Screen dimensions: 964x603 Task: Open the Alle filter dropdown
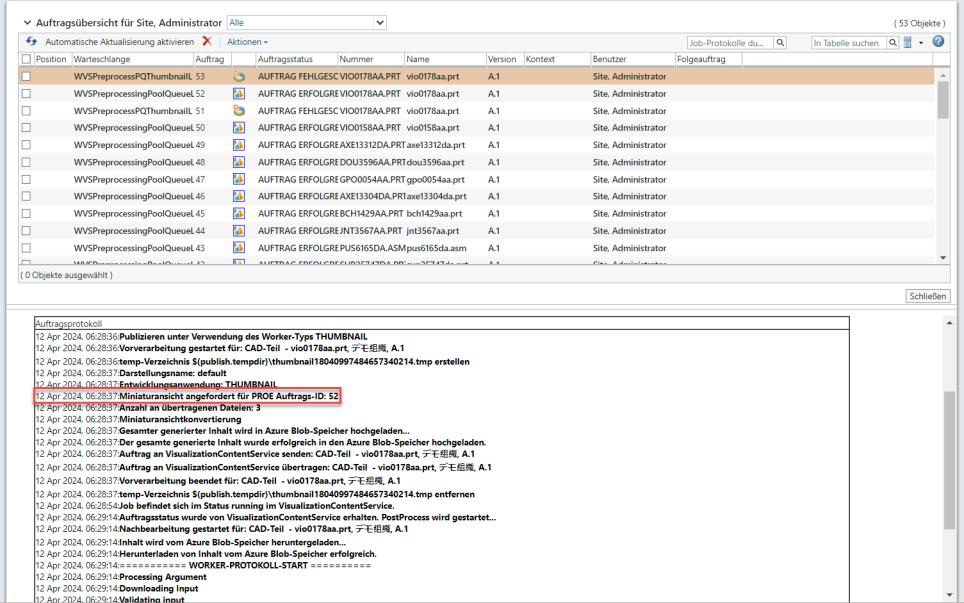click(306, 23)
